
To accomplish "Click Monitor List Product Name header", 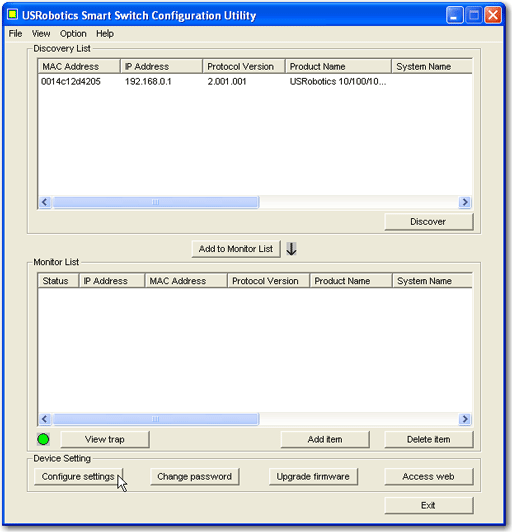I will click(x=351, y=281).
